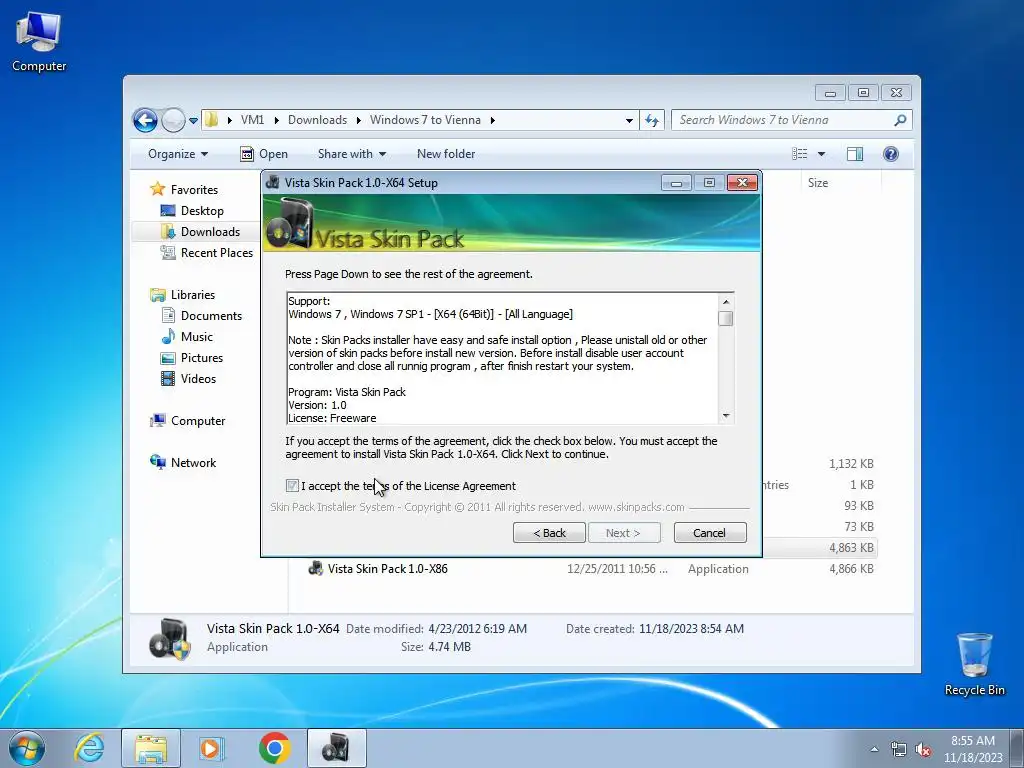The width and height of the screenshot is (1024, 768).
Task: Click the Explorer window folder icon in address bar
Action: [x=212, y=120]
